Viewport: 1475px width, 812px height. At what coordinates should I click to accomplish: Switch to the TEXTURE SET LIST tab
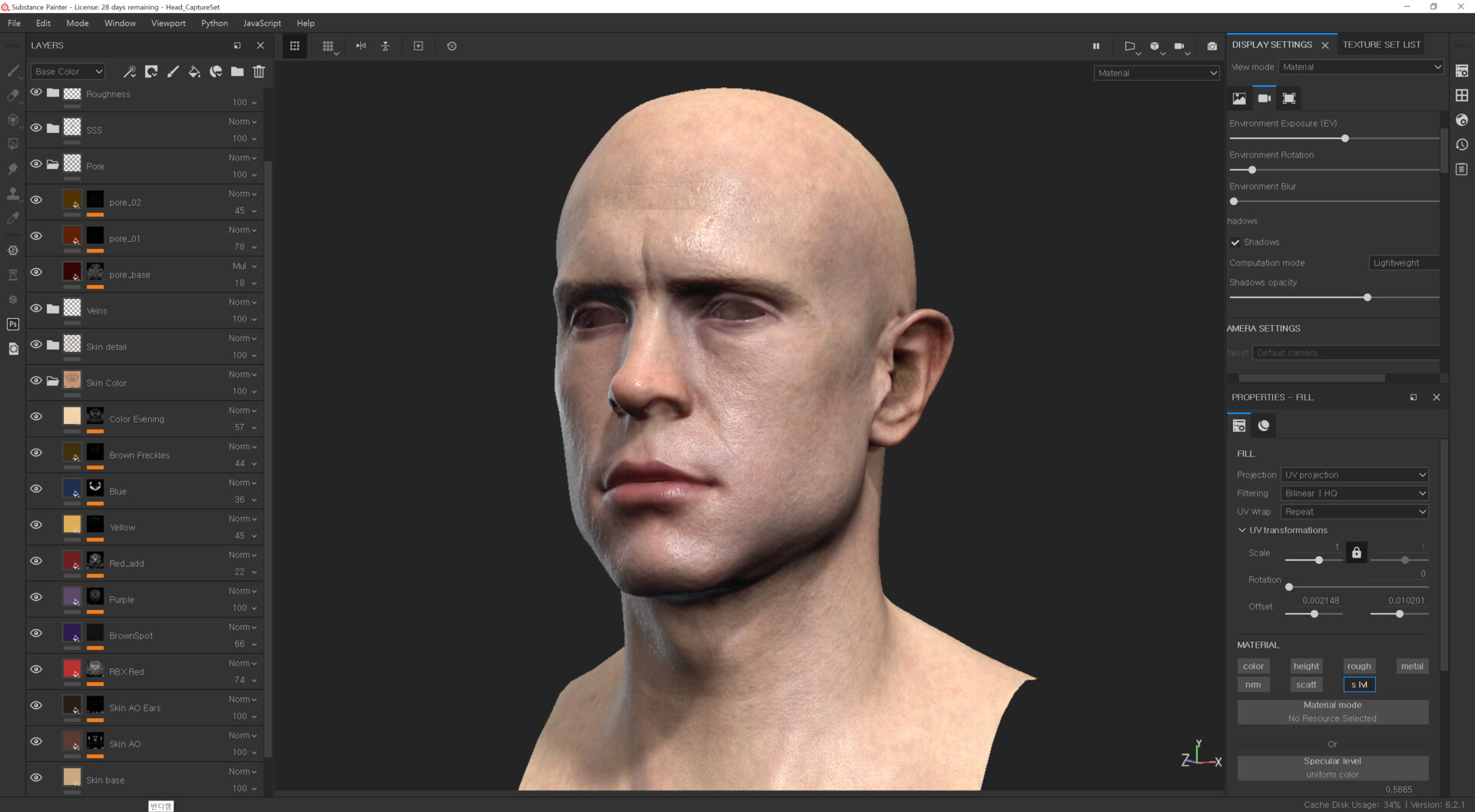pyautogui.click(x=1381, y=44)
